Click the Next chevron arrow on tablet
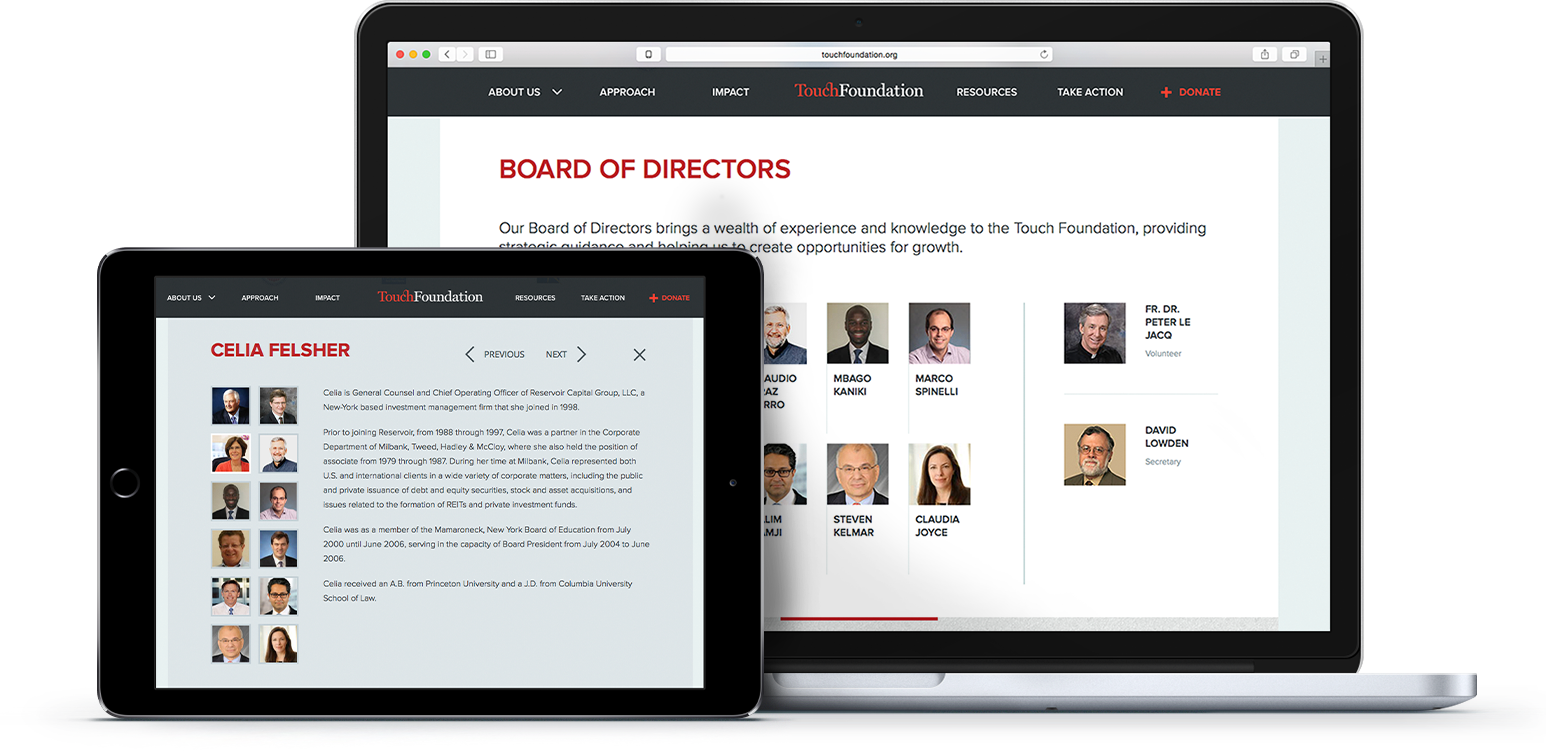This screenshot has height=751, width=1546. click(x=582, y=354)
